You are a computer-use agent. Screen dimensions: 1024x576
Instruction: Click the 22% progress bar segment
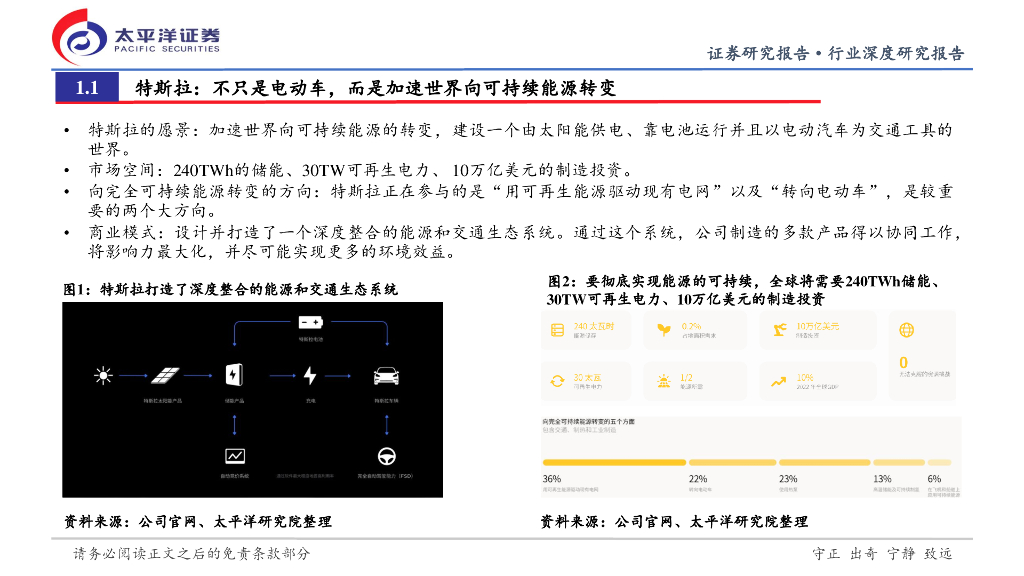tap(732, 462)
